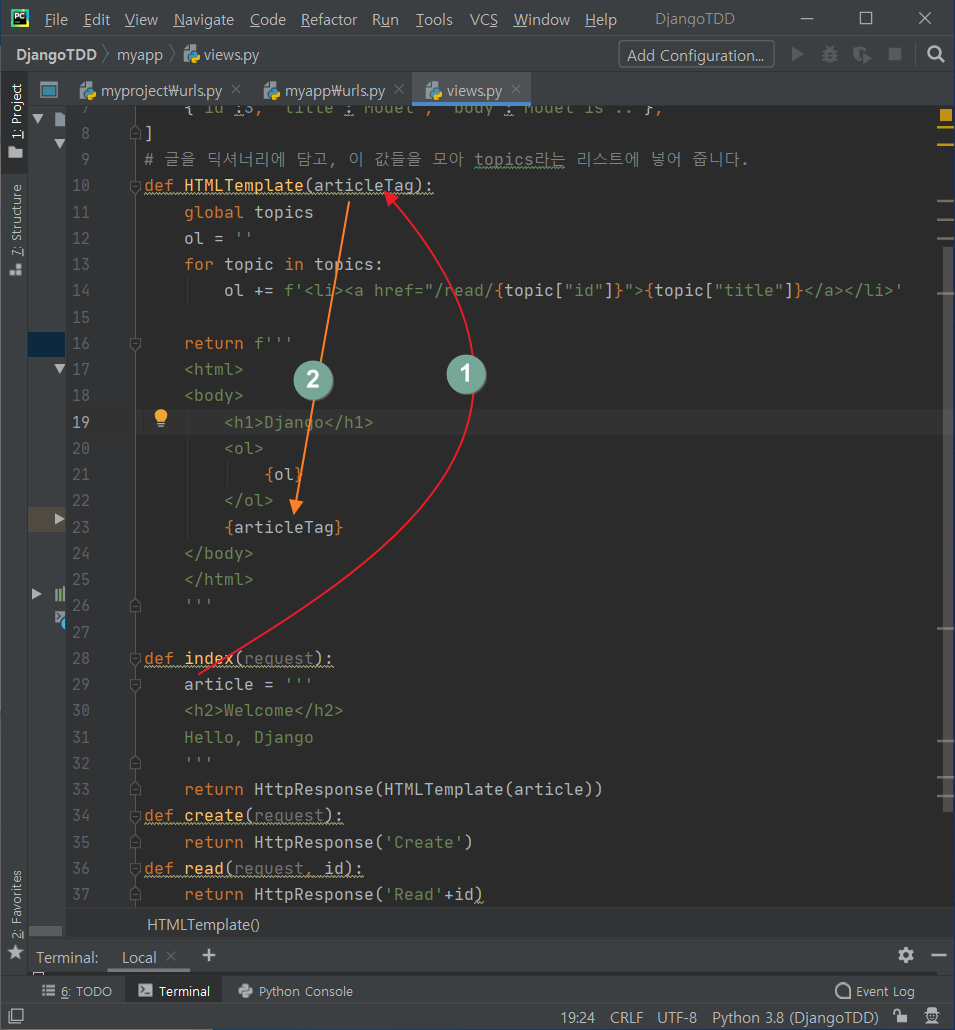
Task: Toggle the Project tool window
Action: tap(16, 122)
